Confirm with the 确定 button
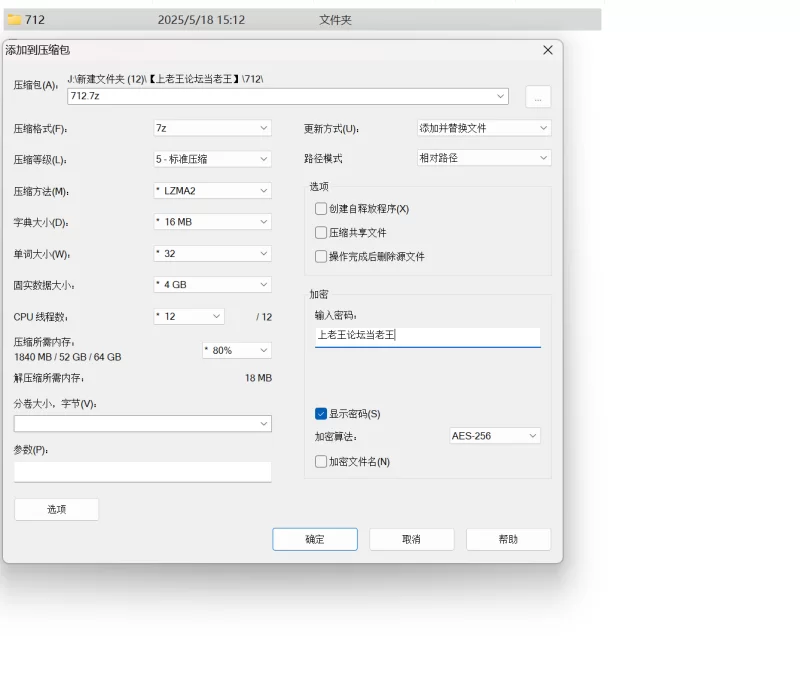The image size is (800, 697). 315,539
